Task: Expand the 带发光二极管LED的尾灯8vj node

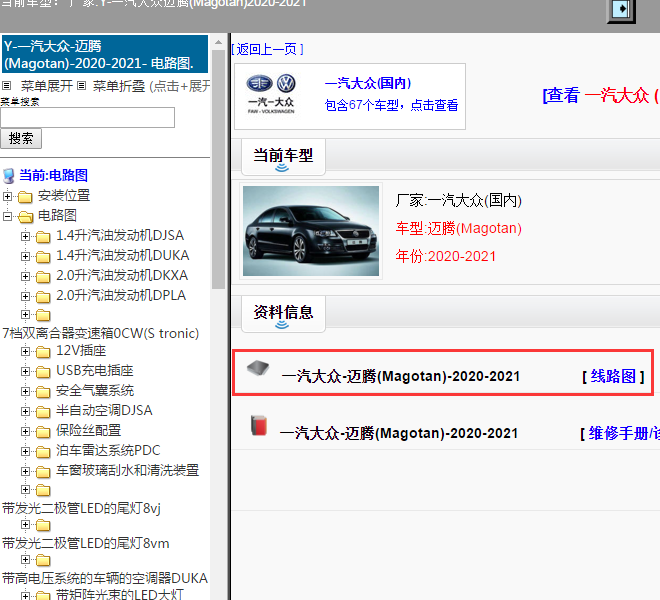Action: (25, 489)
